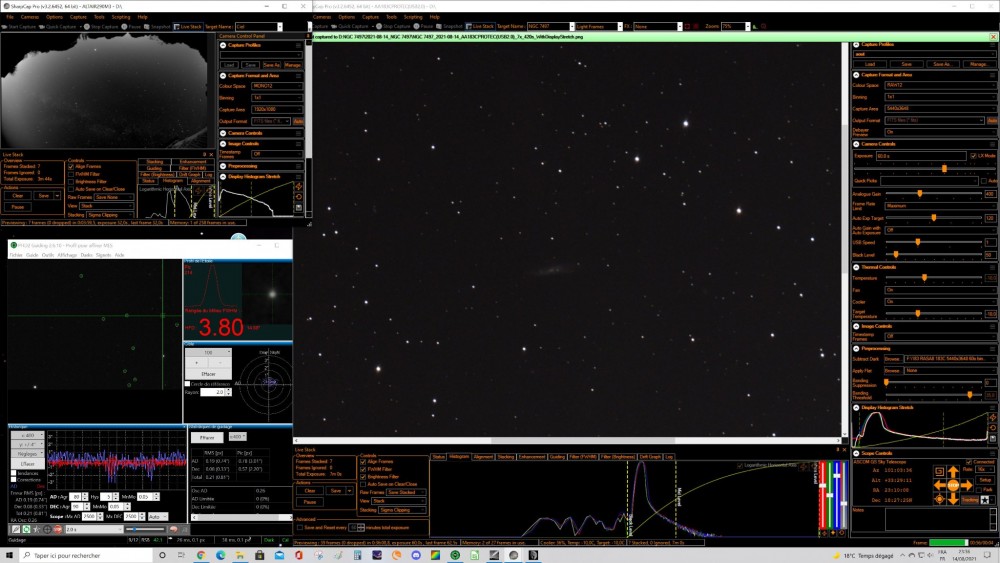The width and height of the screenshot is (1000, 563).
Task: Collapse the Camera Controls section in right panel
Action: (856, 144)
